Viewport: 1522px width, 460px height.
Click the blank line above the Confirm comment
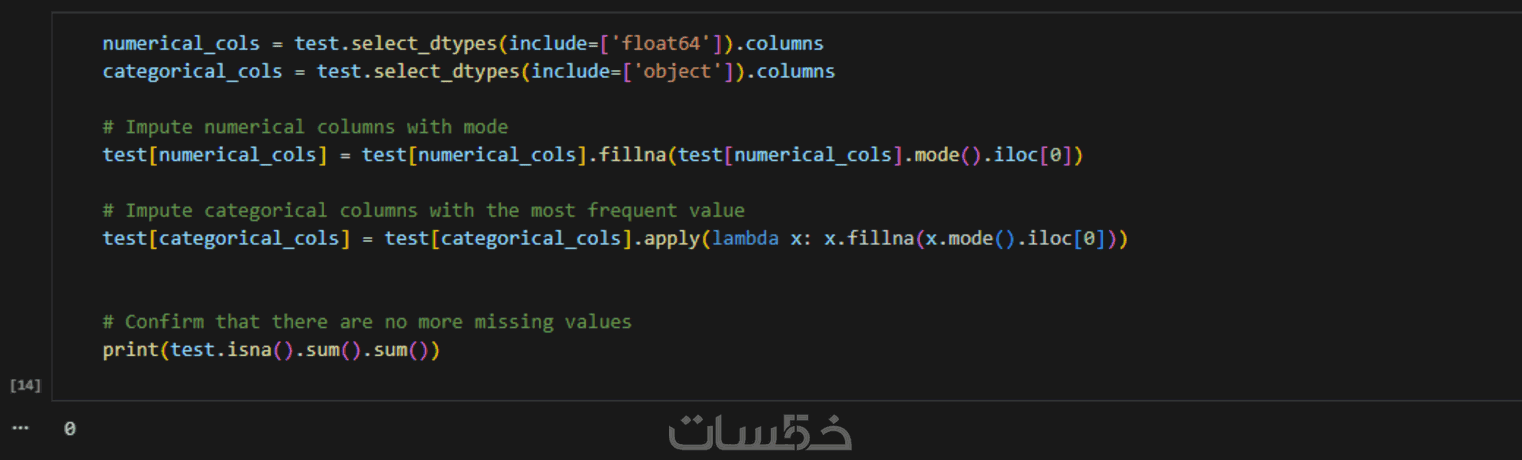(x=400, y=294)
